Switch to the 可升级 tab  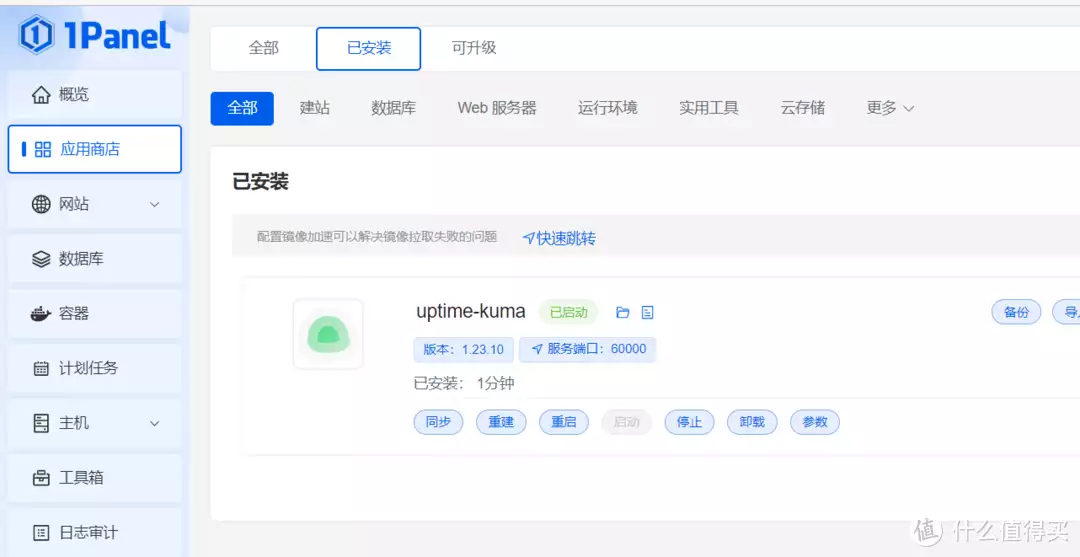[x=474, y=48]
